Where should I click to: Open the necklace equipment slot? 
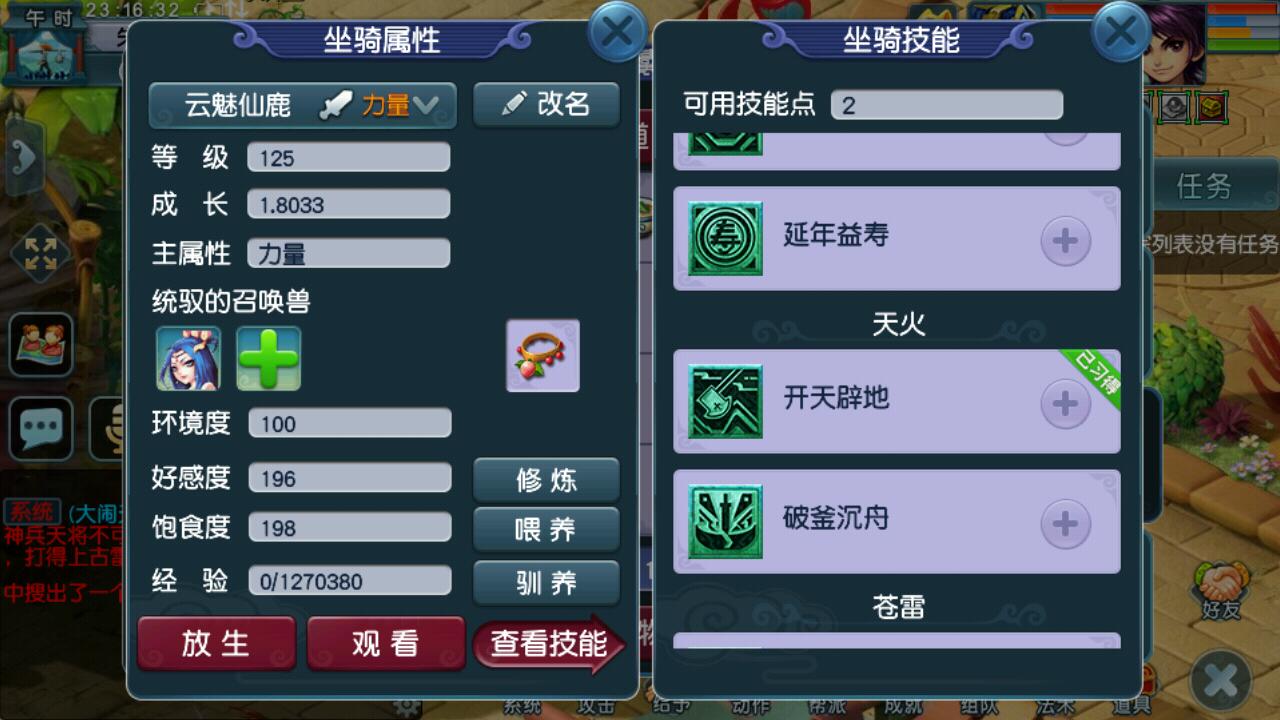tap(543, 356)
